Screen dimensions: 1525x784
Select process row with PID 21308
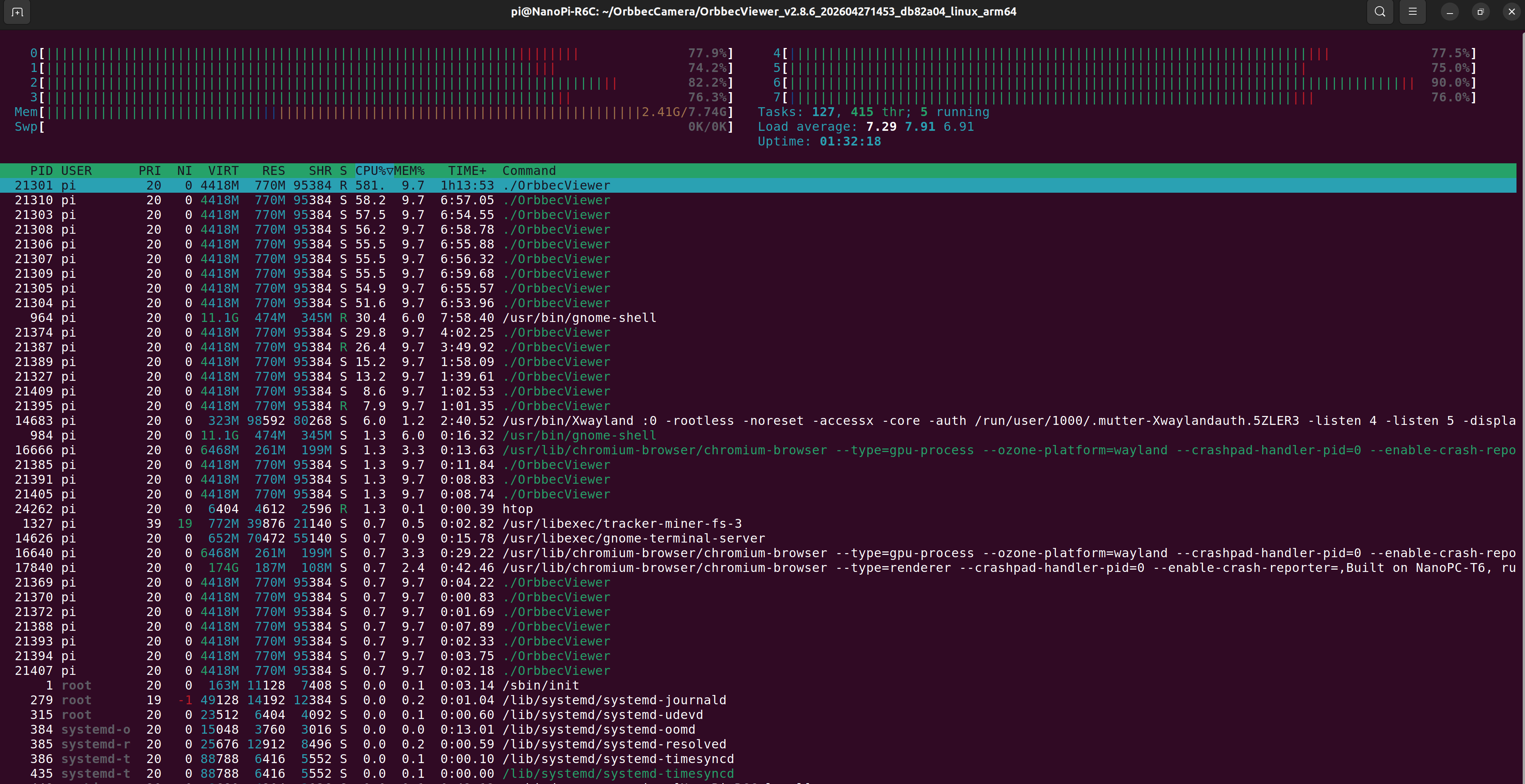pos(758,229)
